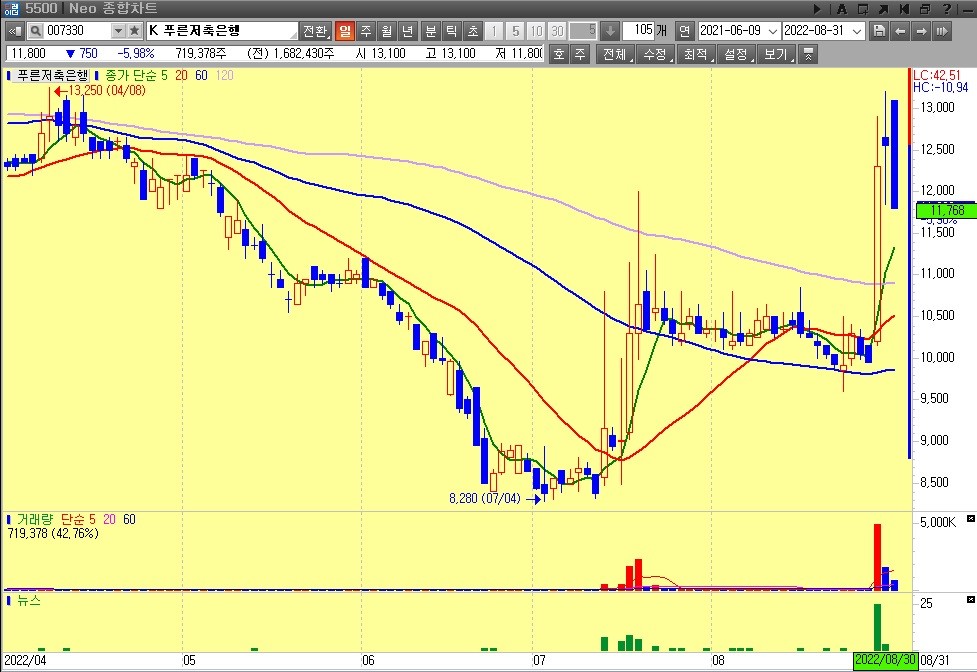Add the stock to favorites with the star icon
This screenshot has height=672, width=977.
tap(135, 31)
